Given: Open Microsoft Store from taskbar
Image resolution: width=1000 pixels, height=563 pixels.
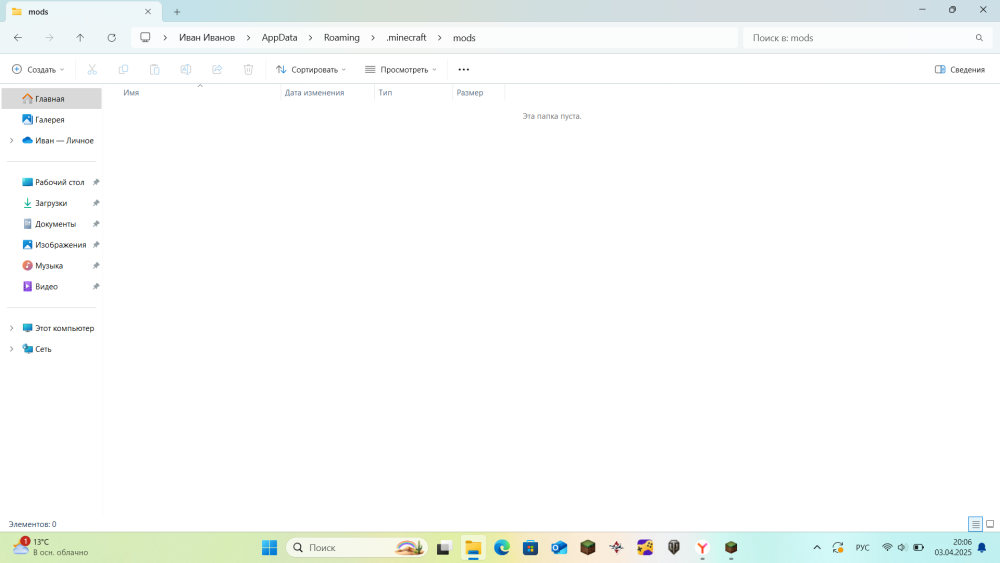Looking at the screenshot, I should click(x=531, y=548).
